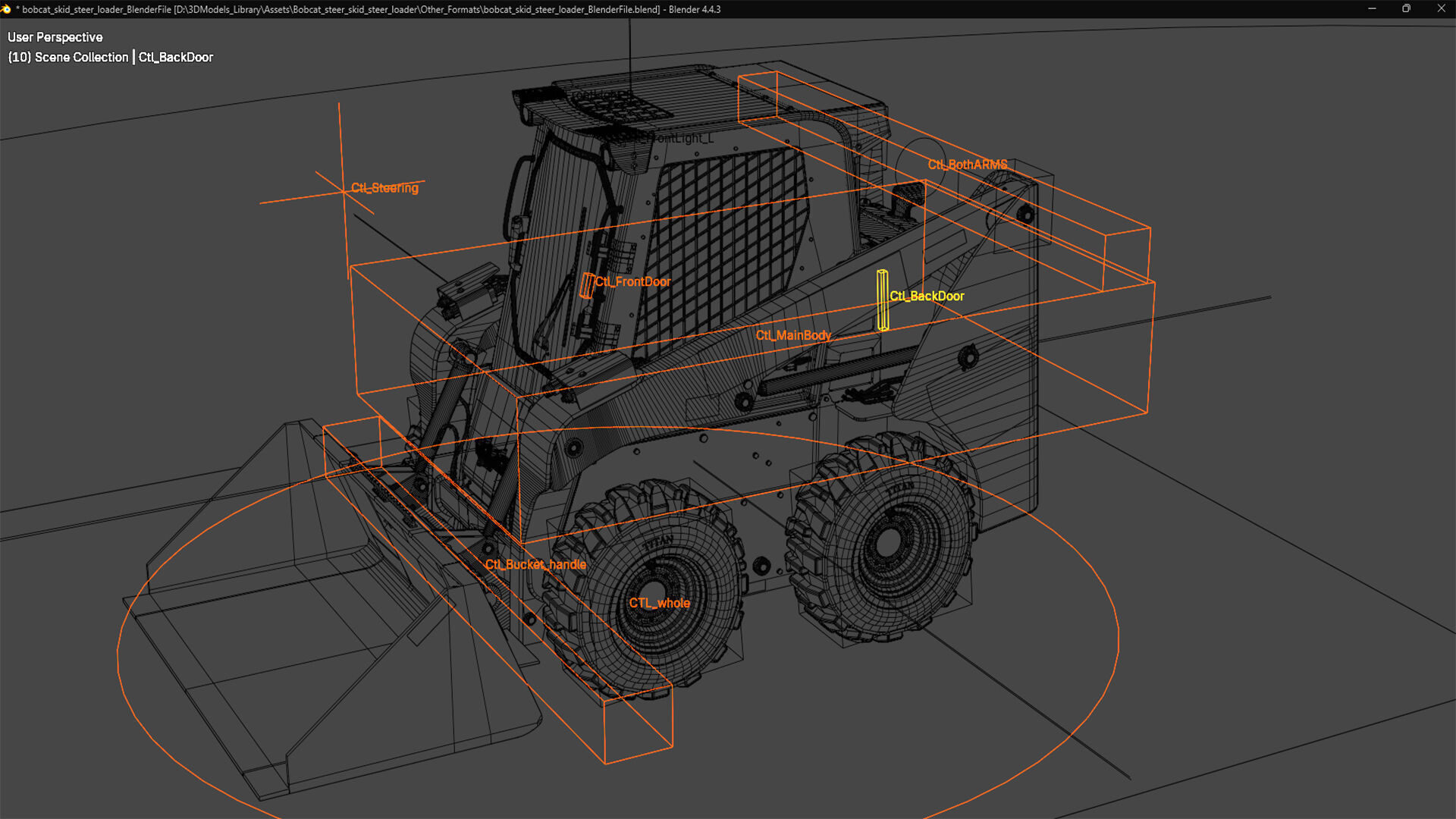Image resolution: width=1456 pixels, height=819 pixels.
Task: Select the Ctl_Bucket_handle control label
Action: (535, 565)
